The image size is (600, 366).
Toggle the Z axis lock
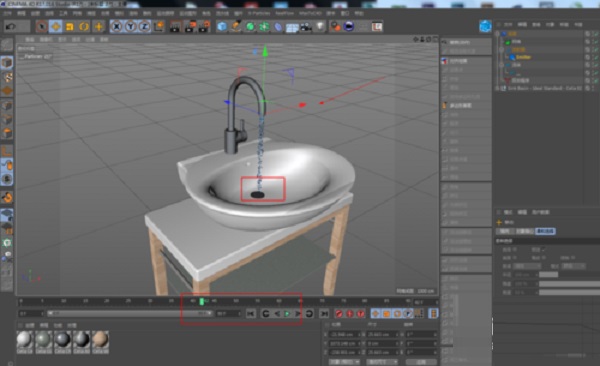[144, 26]
